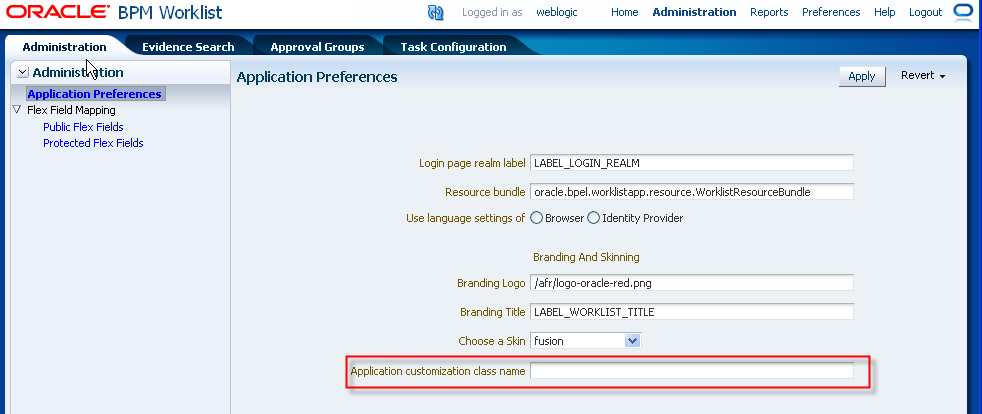982x414 pixels.
Task: Open the Help link
Action: 884,13
